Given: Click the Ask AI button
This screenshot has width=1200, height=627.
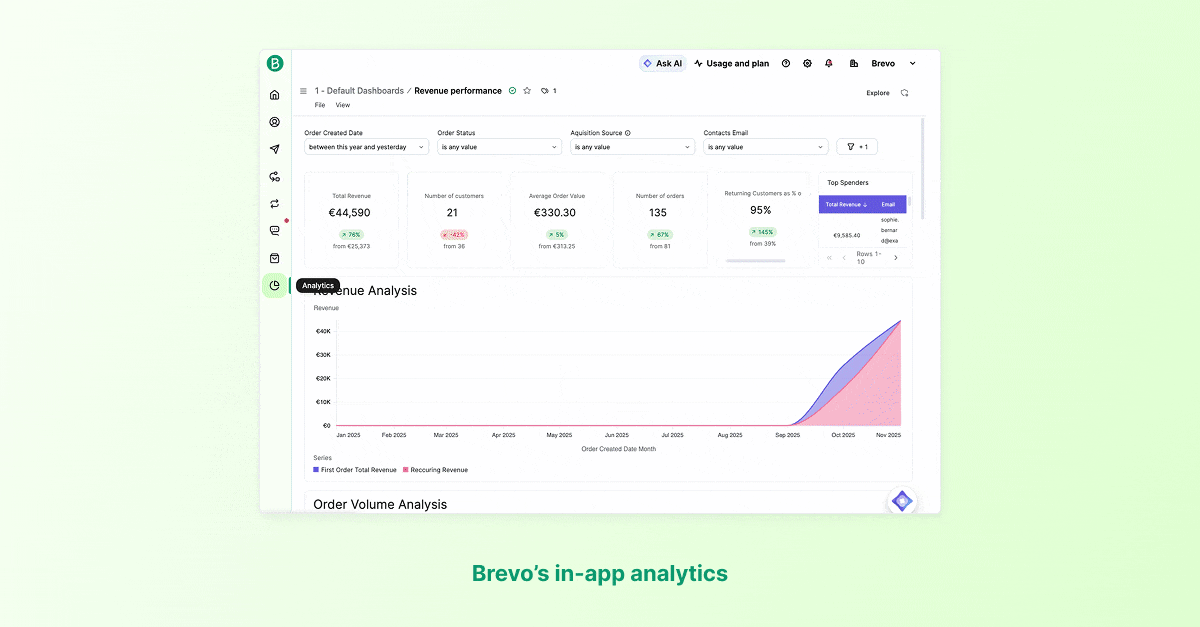Looking at the screenshot, I should click(663, 63).
